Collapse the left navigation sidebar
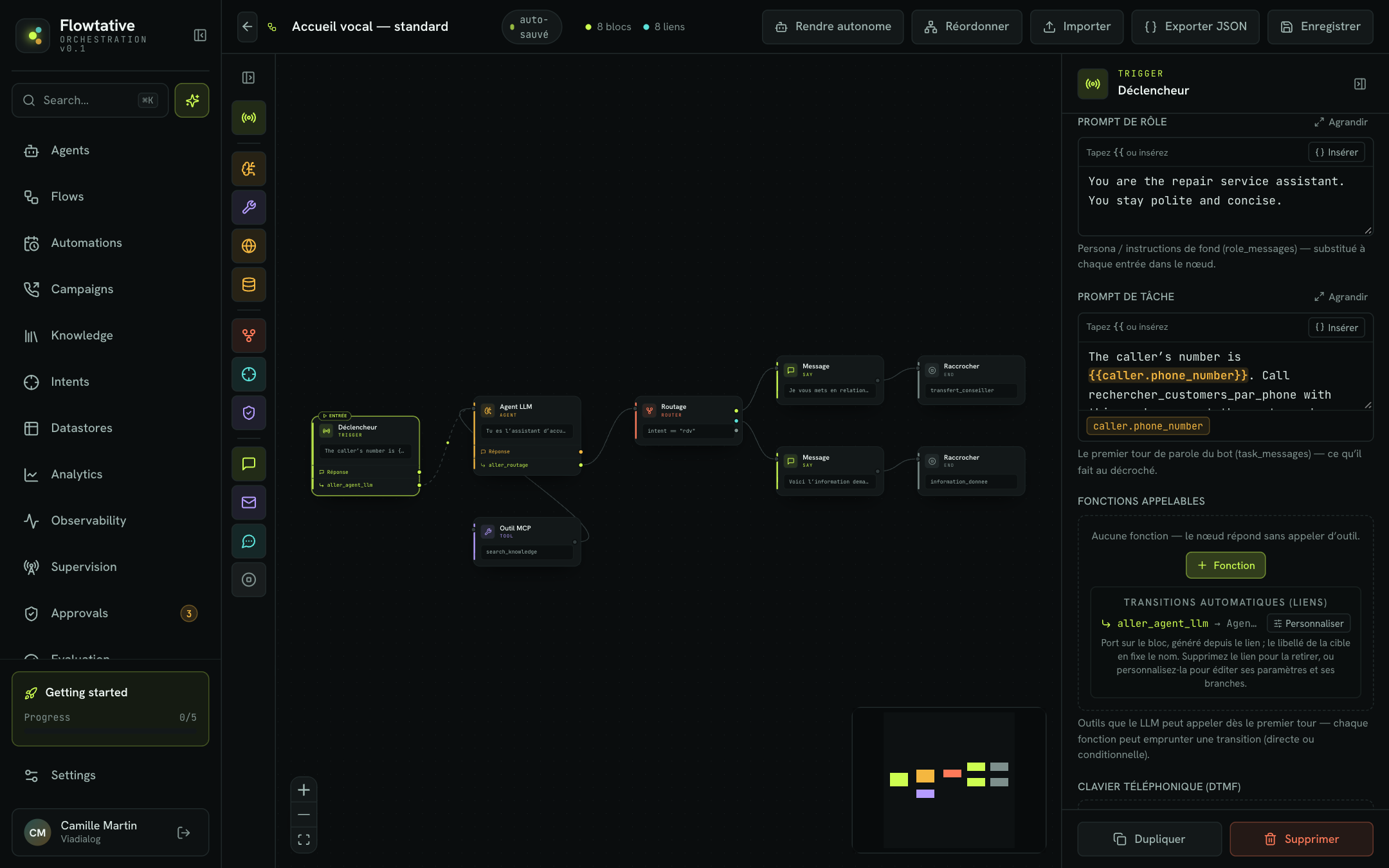 coord(200,35)
